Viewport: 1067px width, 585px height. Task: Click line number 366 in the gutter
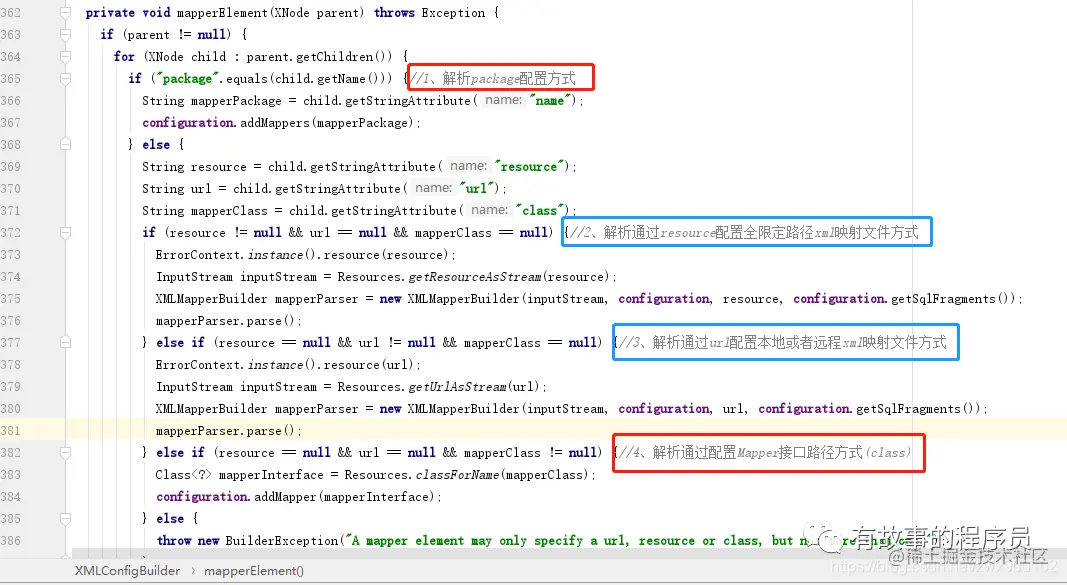coord(11,101)
